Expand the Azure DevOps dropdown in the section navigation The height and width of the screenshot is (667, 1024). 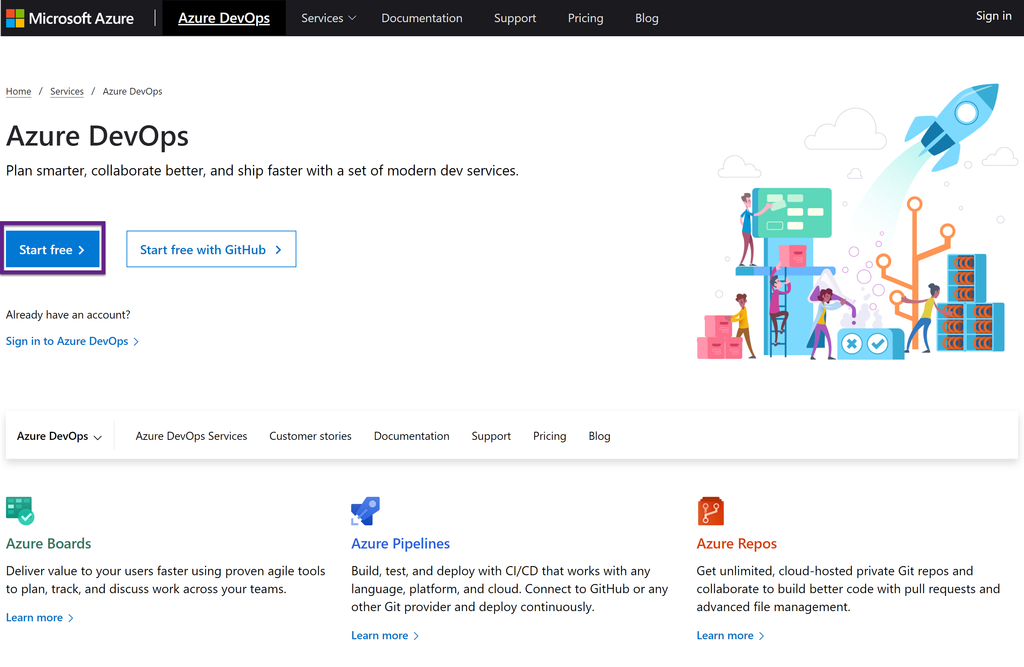[58, 435]
